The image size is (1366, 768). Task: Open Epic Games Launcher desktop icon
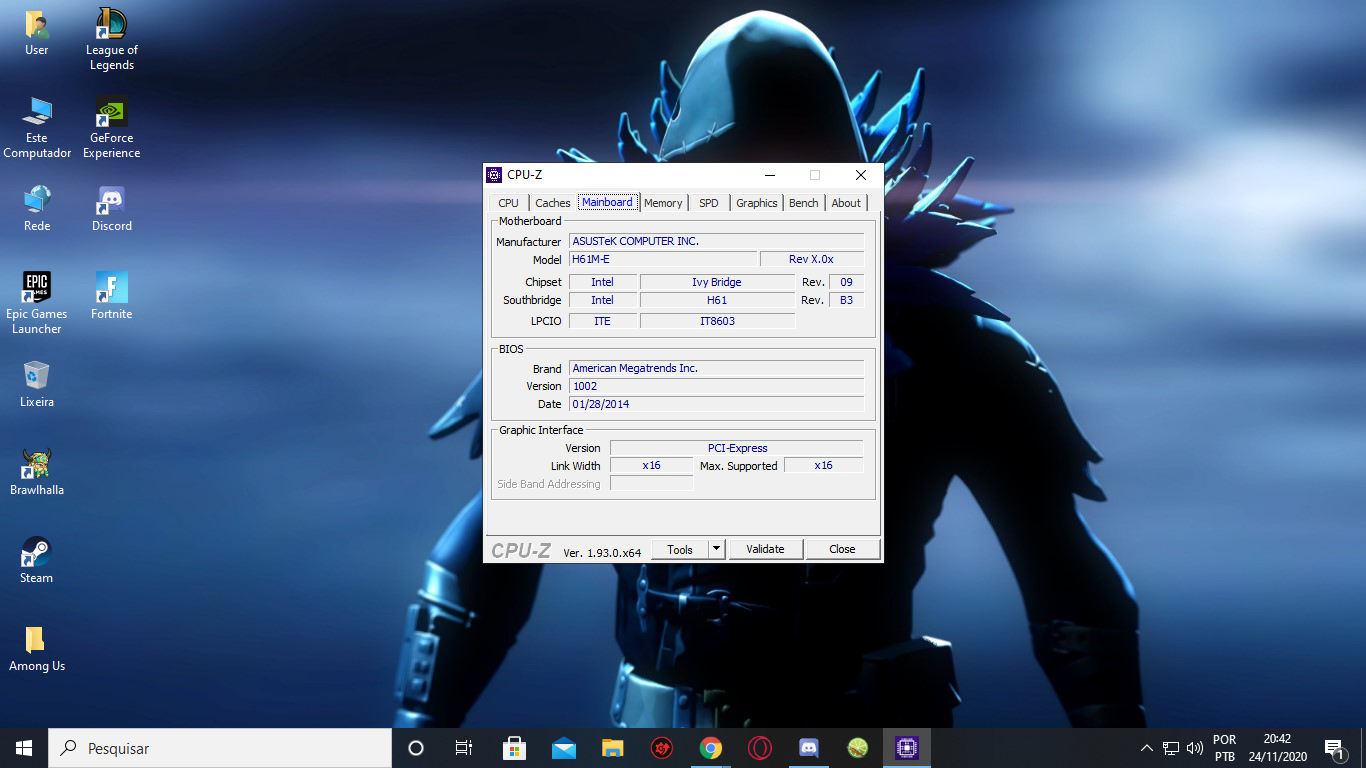coord(37,303)
